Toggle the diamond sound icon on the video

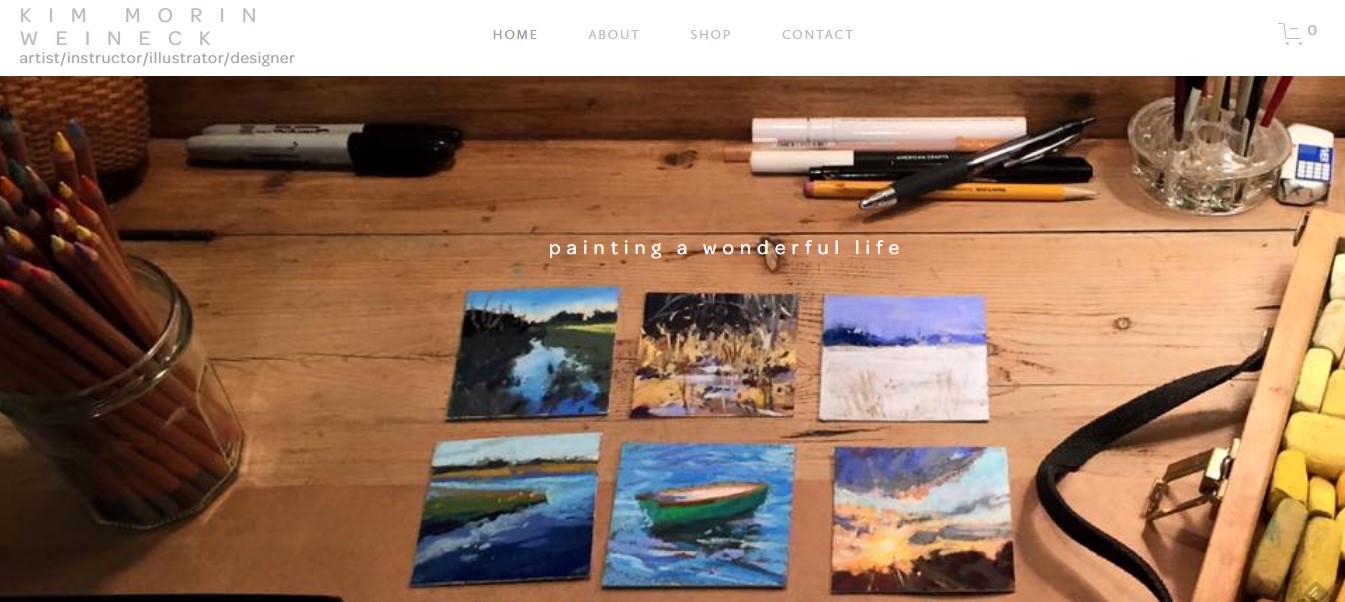(x=1316, y=589)
